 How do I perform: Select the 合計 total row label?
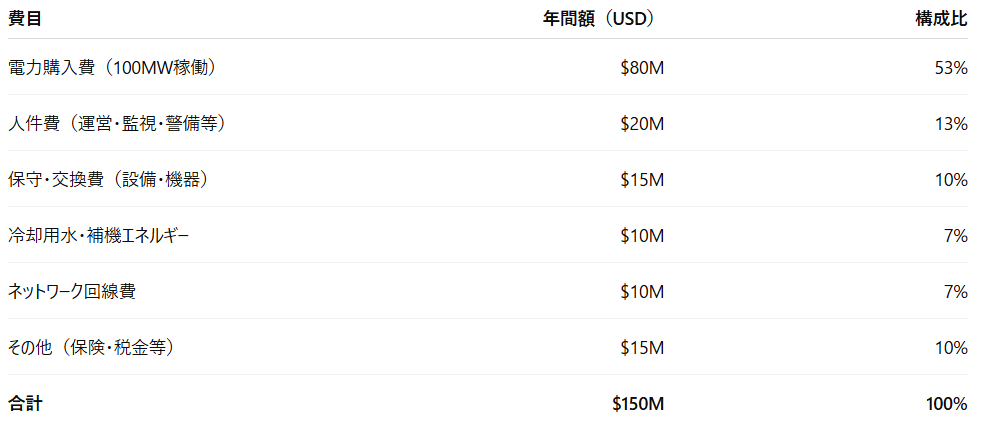pos(24,404)
